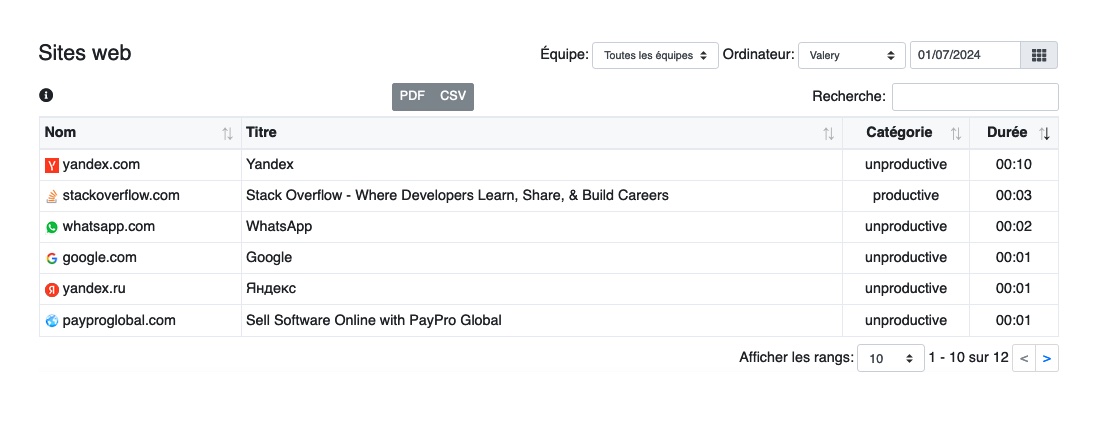Click 00:01 duration in google.com row
The image size is (1110, 440).
coord(1014,257)
